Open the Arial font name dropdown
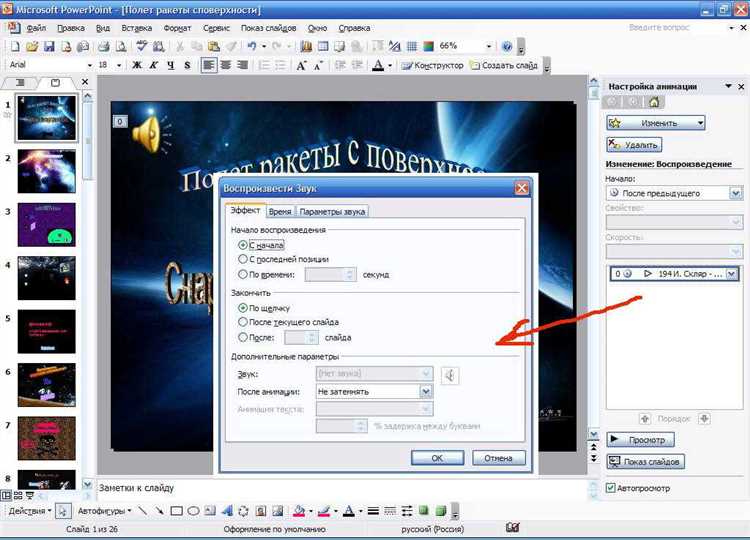The width and height of the screenshot is (750, 540). (89, 65)
